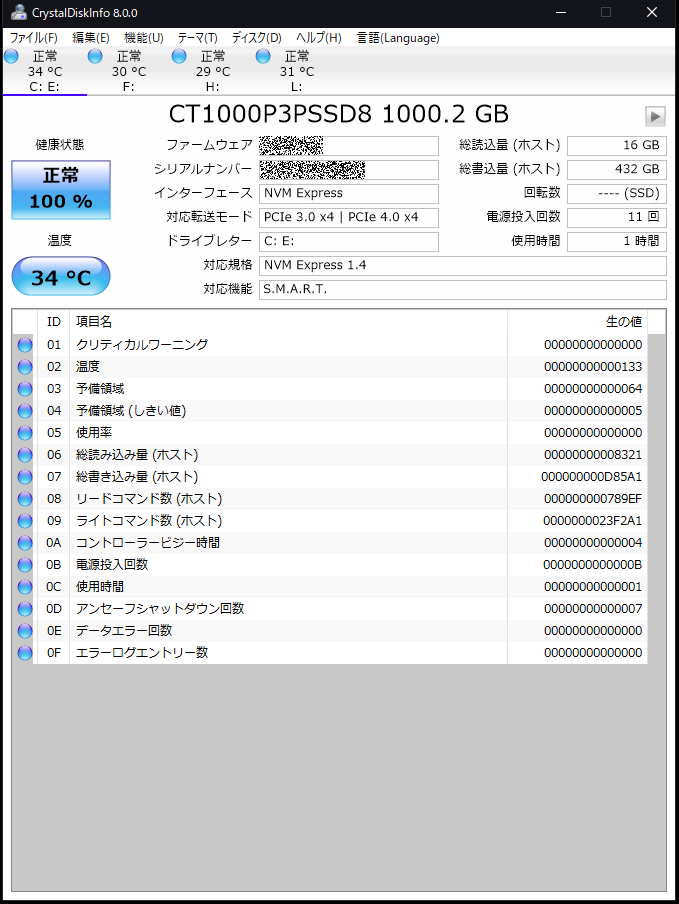Click the blue status orb above H:

point(179,56)
